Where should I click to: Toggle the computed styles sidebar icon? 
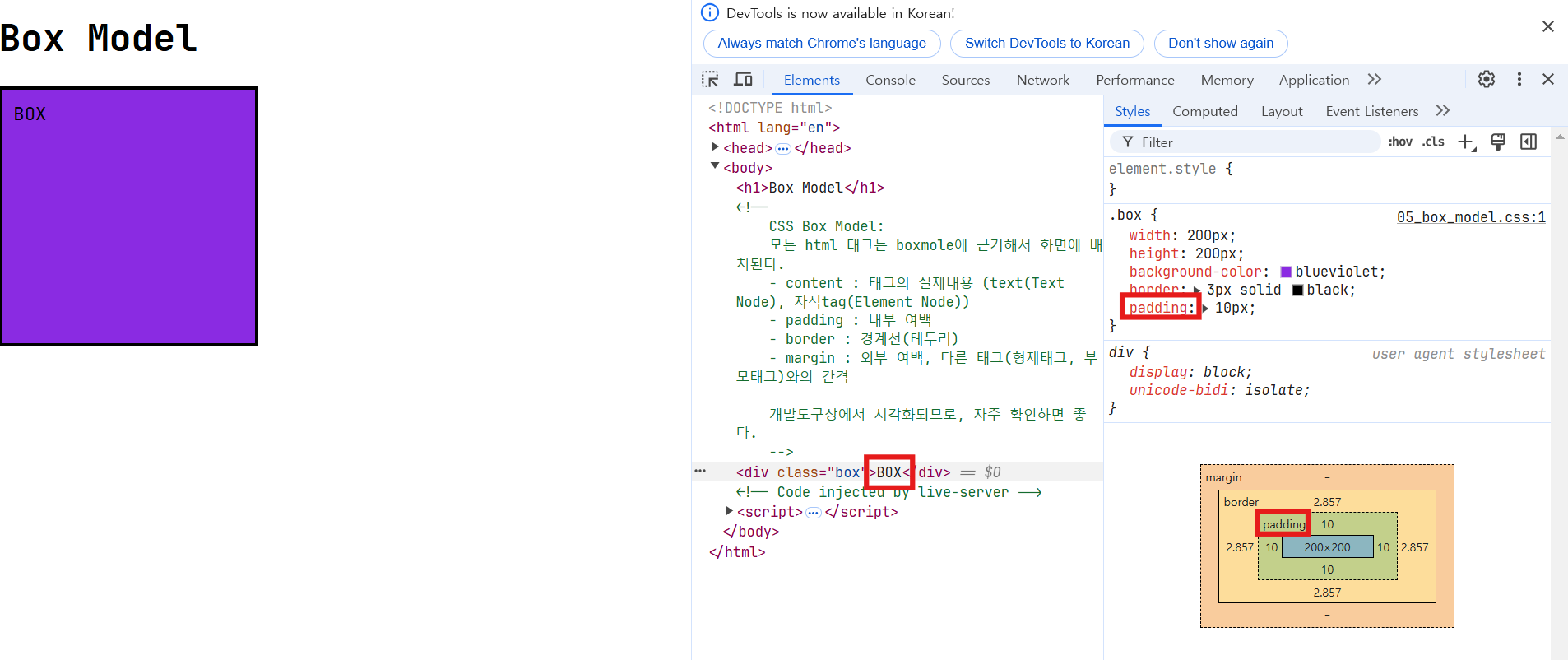pos(1529,142)
